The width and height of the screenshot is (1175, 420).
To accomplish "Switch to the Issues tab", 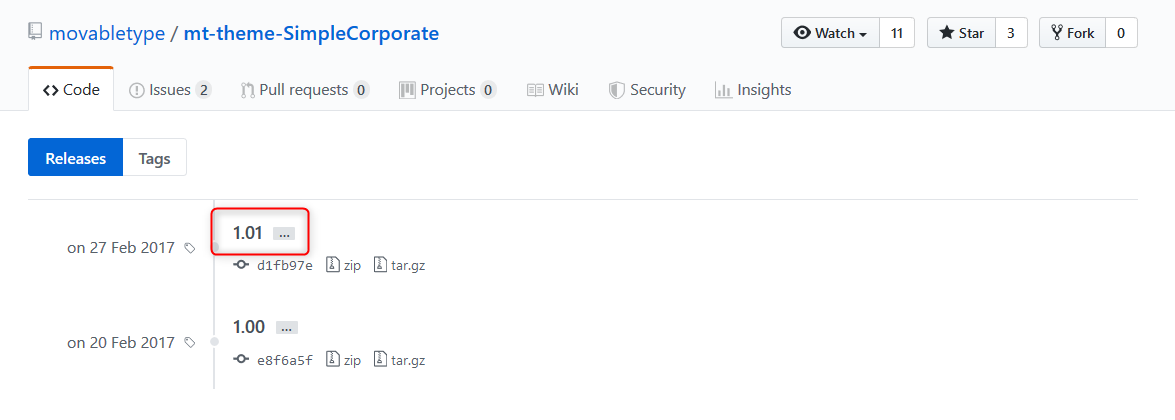I will pos(170,90).
